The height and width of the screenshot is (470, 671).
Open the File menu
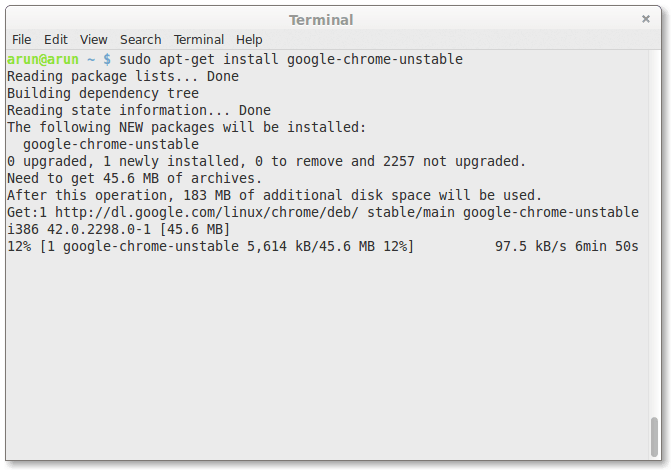click(x=21, y=39)
